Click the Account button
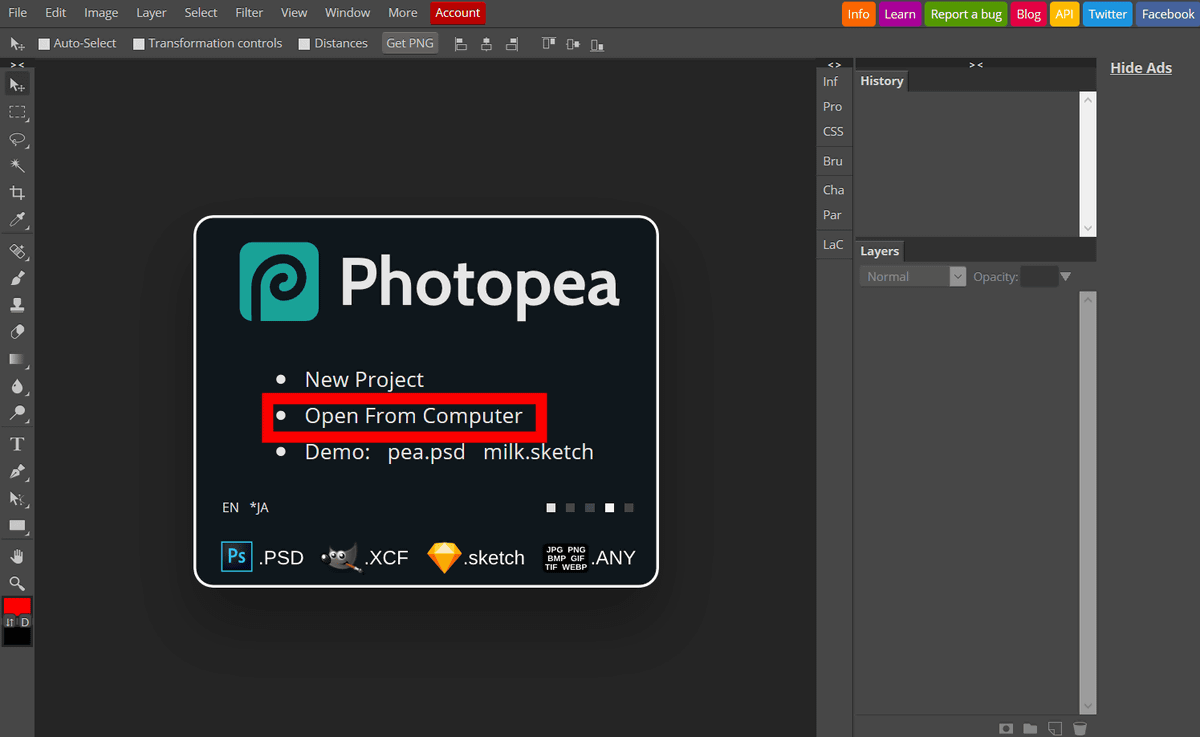Image resolution: width=1200 pixels, height=737 pixels. (x=458, y=13)
